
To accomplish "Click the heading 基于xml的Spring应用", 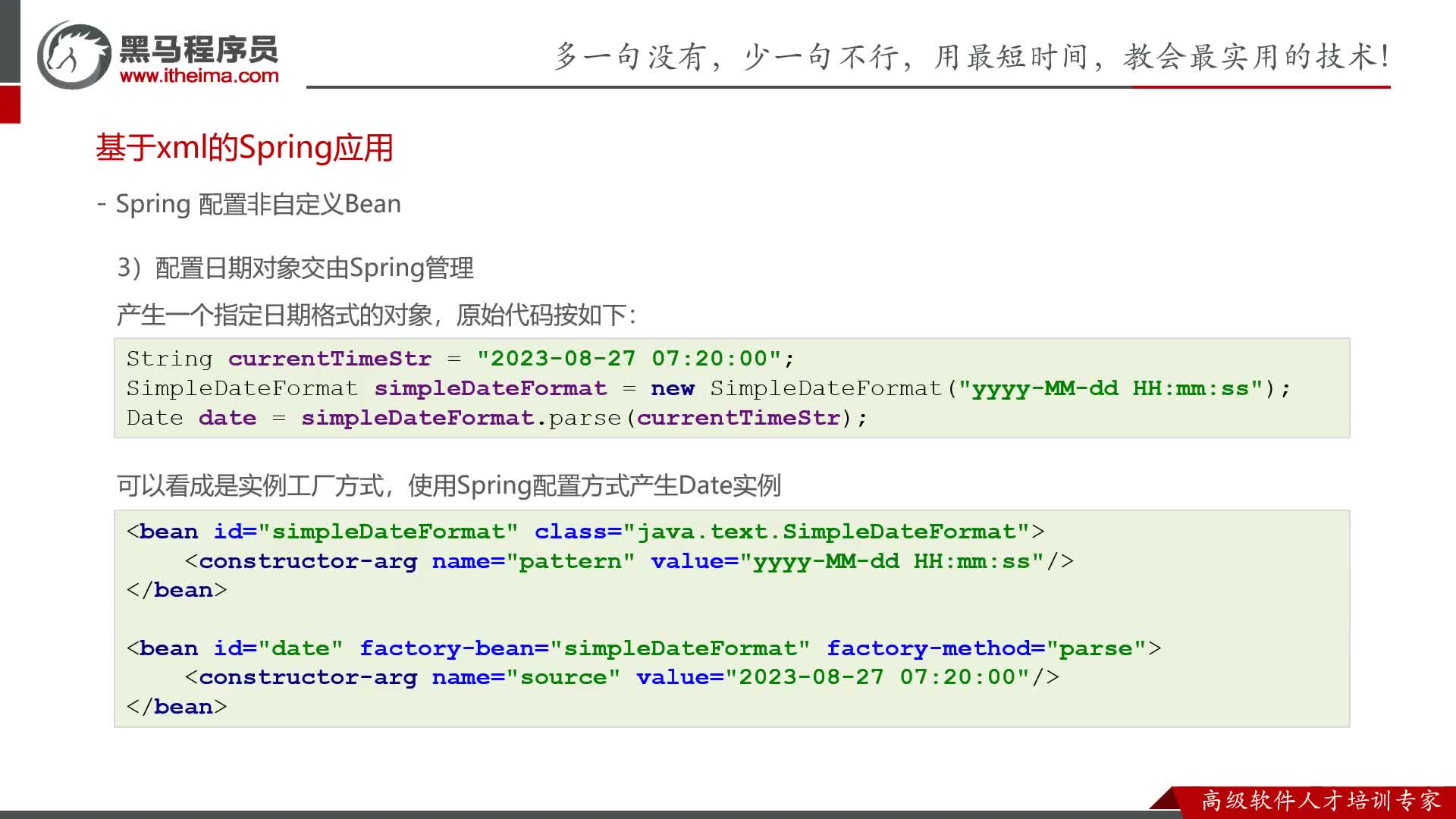I will (244, 147).
